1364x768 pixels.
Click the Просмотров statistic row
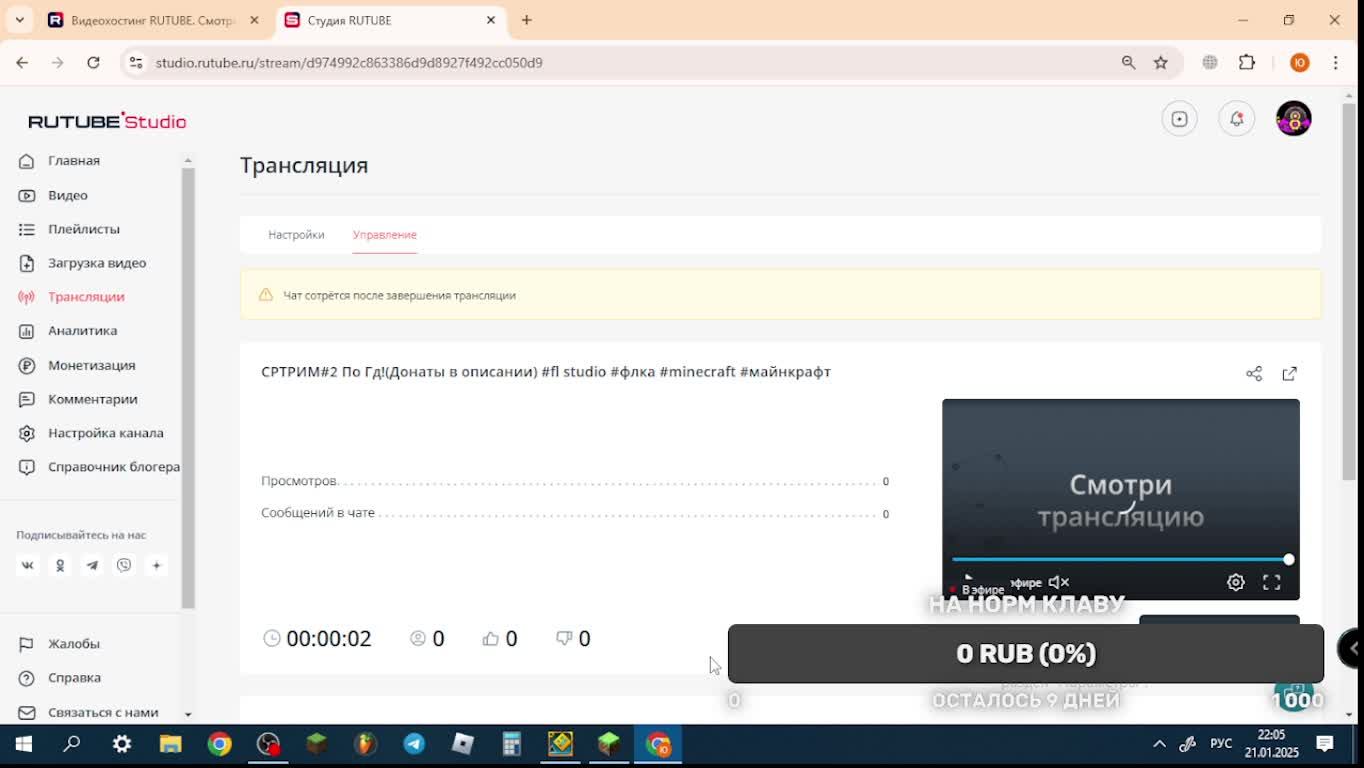[575, 481]
